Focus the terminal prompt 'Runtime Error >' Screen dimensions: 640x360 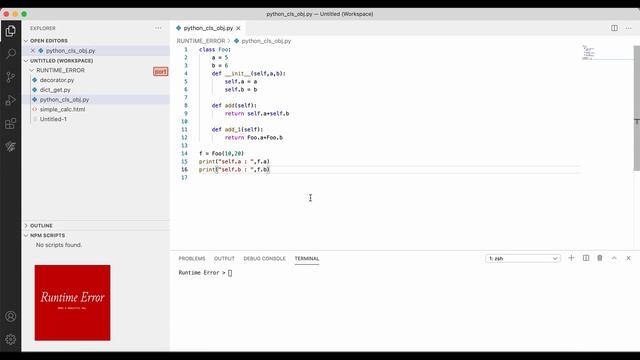coord(202,273)
